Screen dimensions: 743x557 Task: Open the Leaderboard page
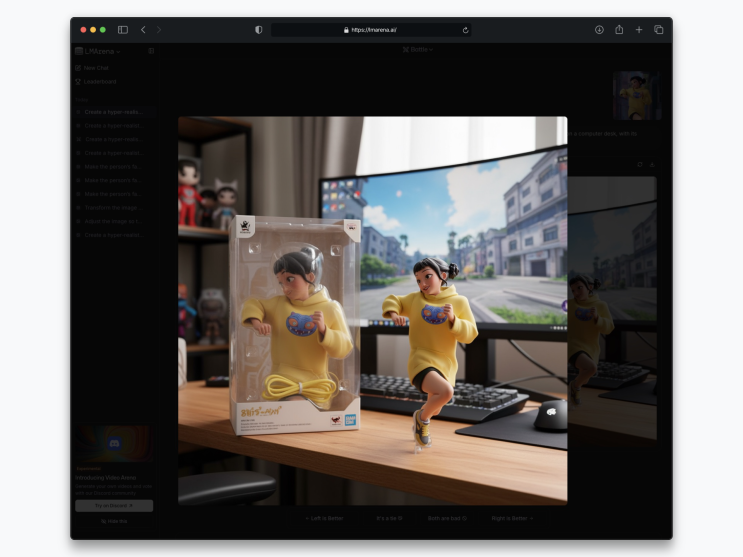coord(96,82)
